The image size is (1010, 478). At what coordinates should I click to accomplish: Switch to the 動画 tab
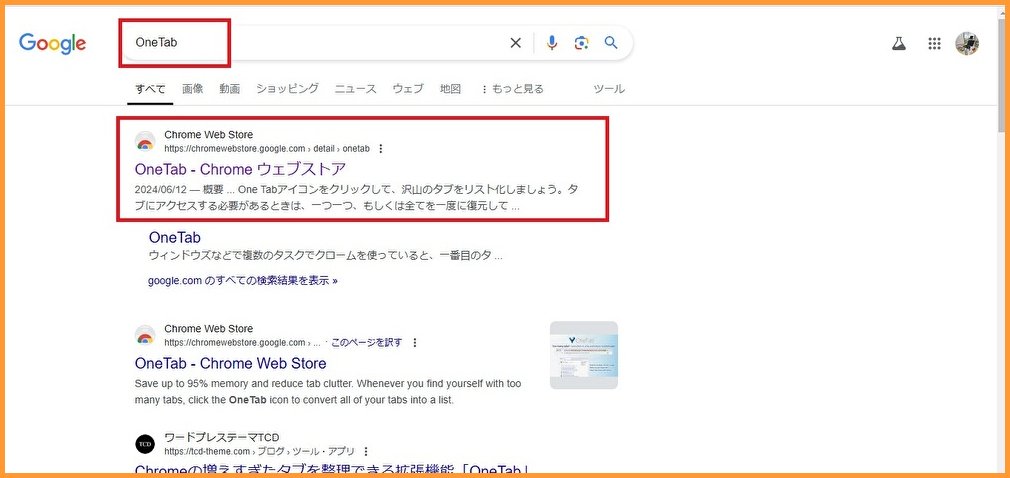[x=229, y=89]
